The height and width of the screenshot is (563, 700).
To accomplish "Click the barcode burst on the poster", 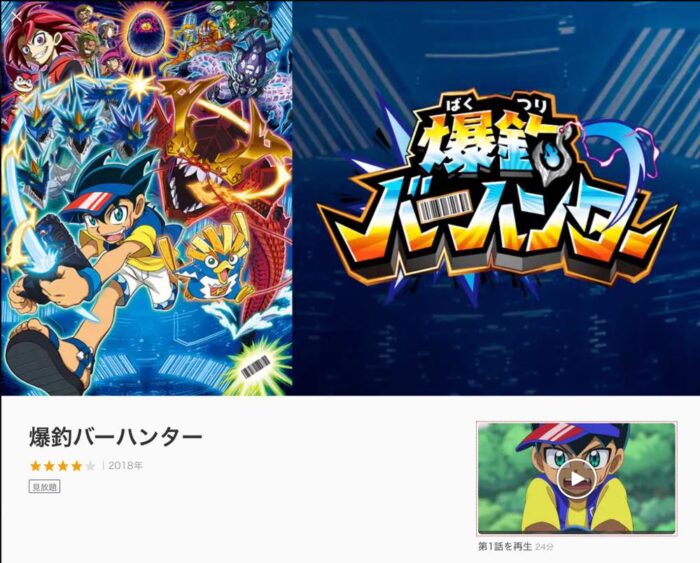I will tap(256, 366).
